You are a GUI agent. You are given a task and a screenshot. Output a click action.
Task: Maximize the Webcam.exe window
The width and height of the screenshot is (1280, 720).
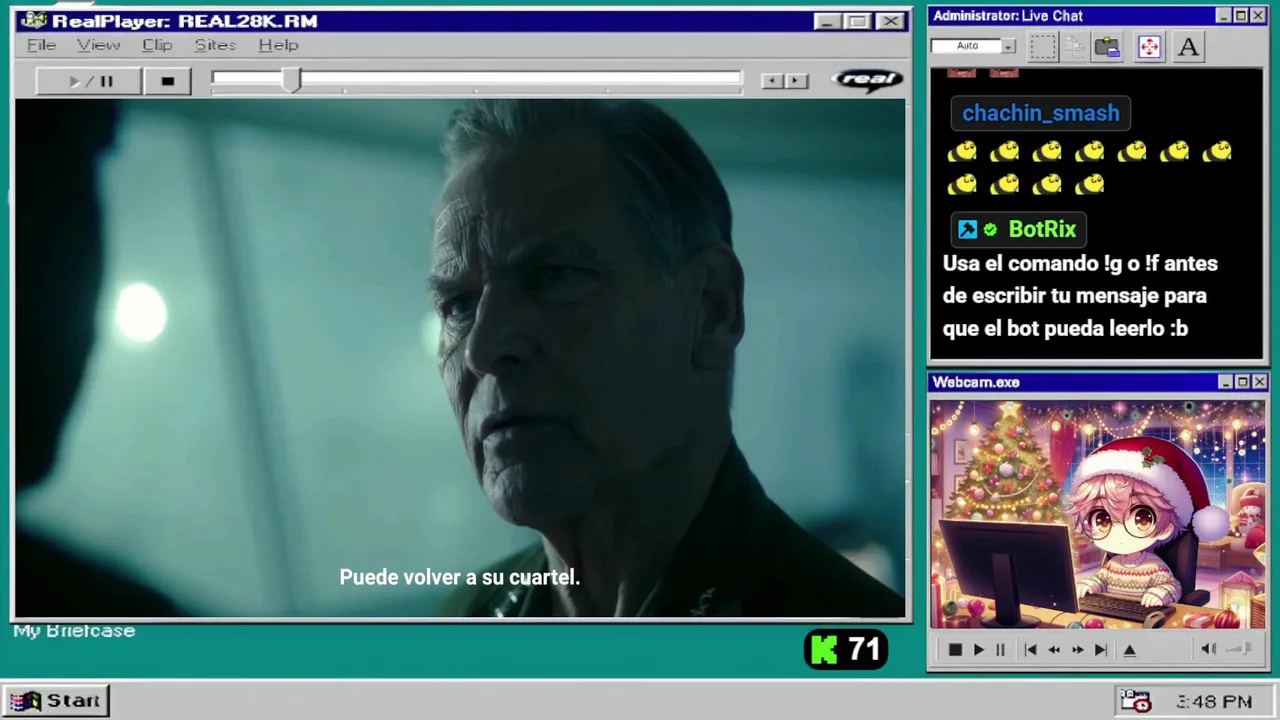[x=1242, y=382]
